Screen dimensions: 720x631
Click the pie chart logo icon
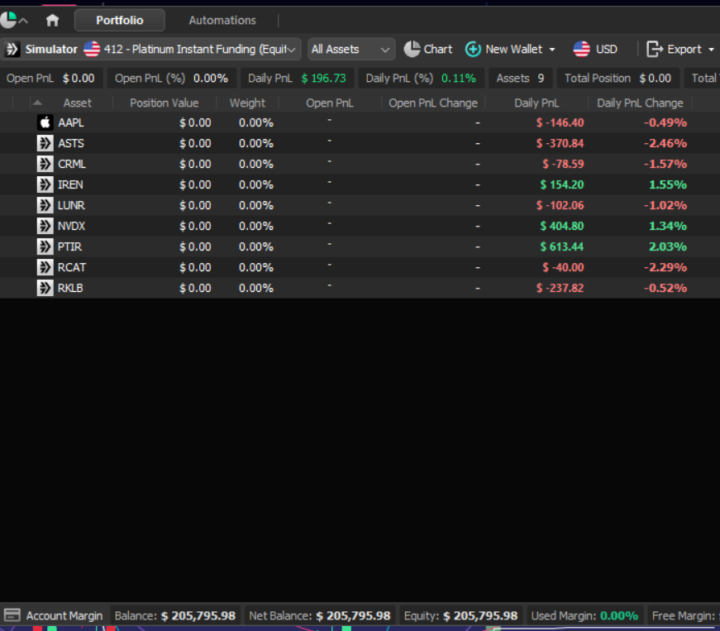click(9, 20)
